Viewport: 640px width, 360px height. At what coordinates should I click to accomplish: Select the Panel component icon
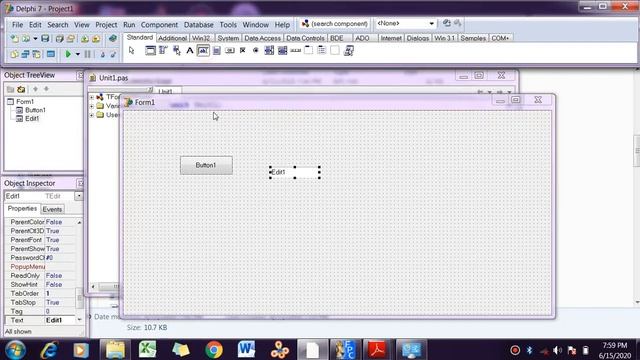pos(335,51)
